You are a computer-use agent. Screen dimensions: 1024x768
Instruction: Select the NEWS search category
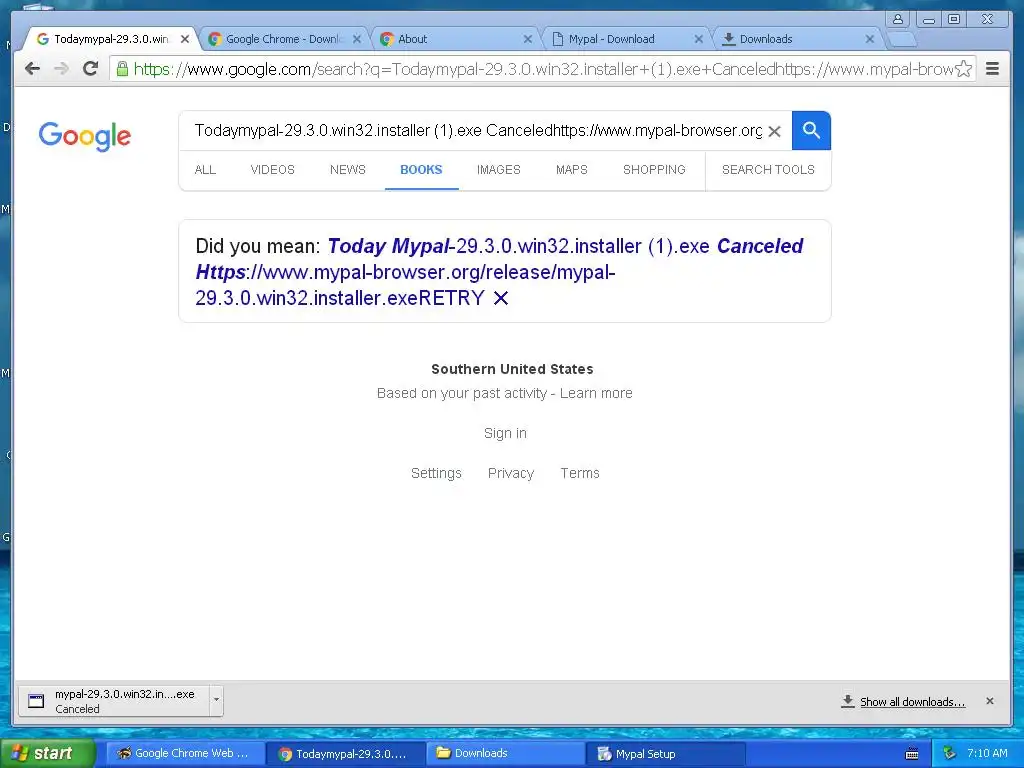pyautogui.click(x=347, y=170)
